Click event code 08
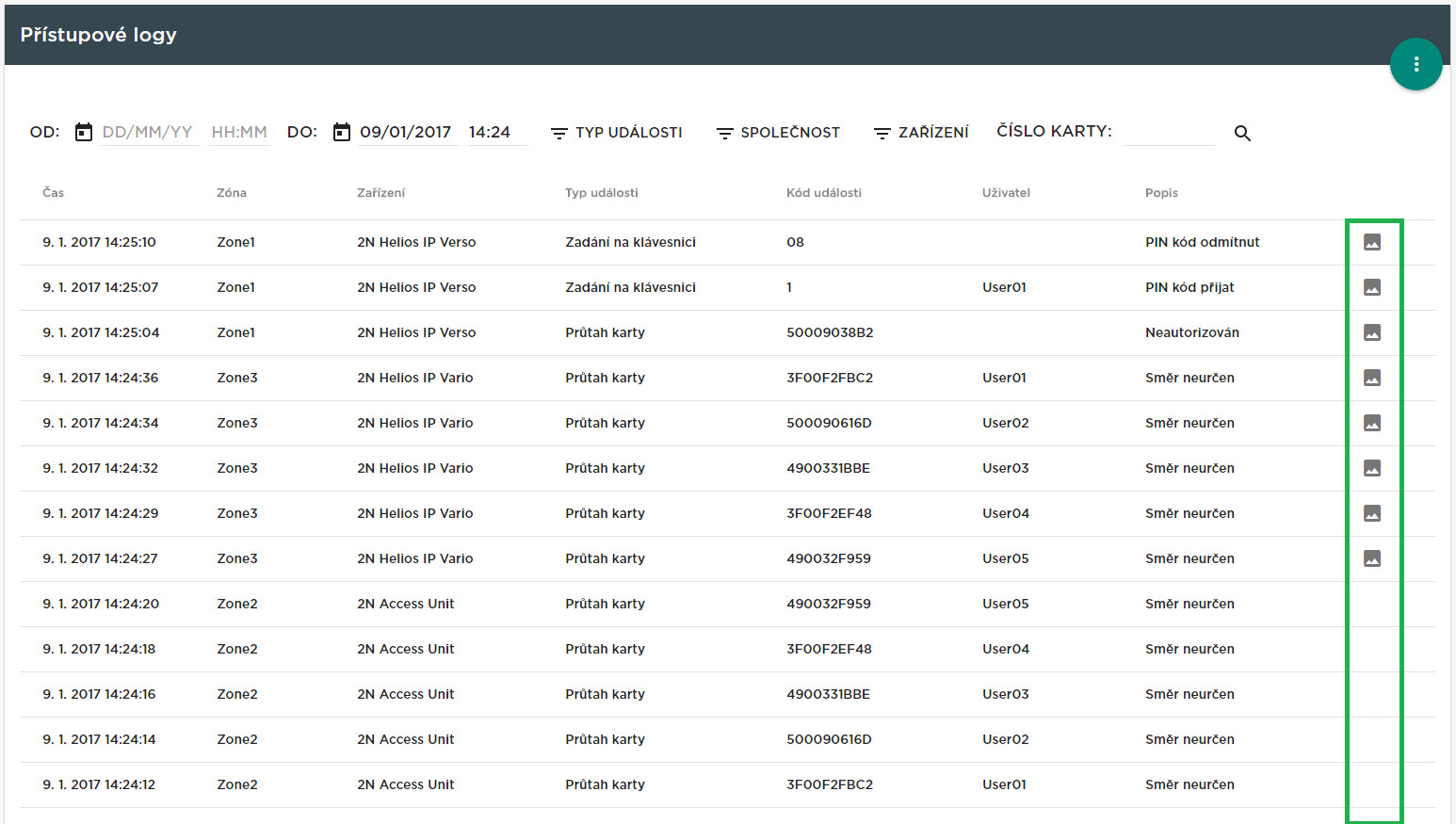The height and width of the screenshot is (824, 1456). pyautogui.click(x=796, y=242)
